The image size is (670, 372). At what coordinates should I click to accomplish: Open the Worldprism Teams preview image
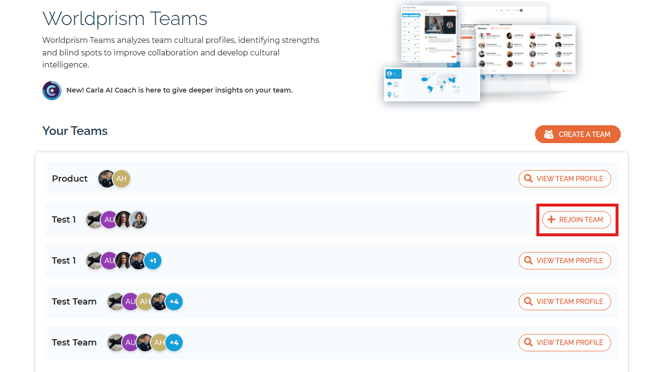pos(480,52)
